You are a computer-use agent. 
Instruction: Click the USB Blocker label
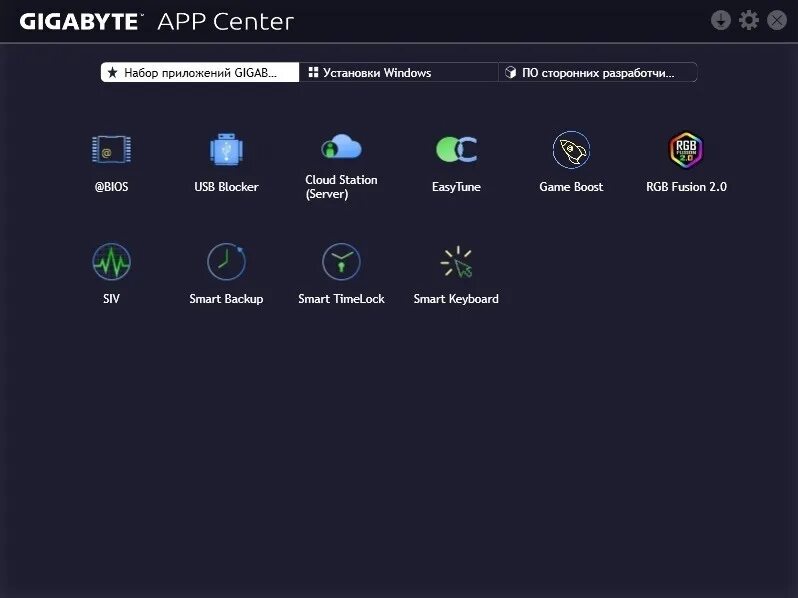click(x=226, y=187)
